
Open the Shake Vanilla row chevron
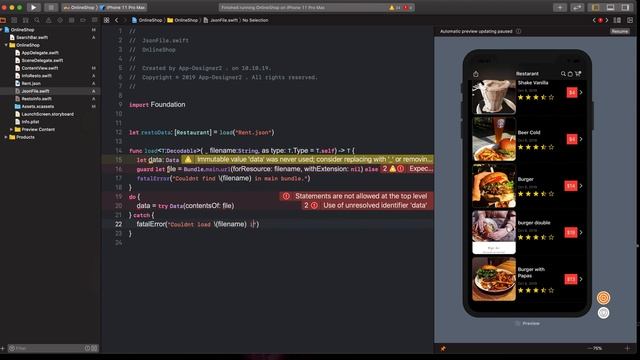[x=581, y=92]
